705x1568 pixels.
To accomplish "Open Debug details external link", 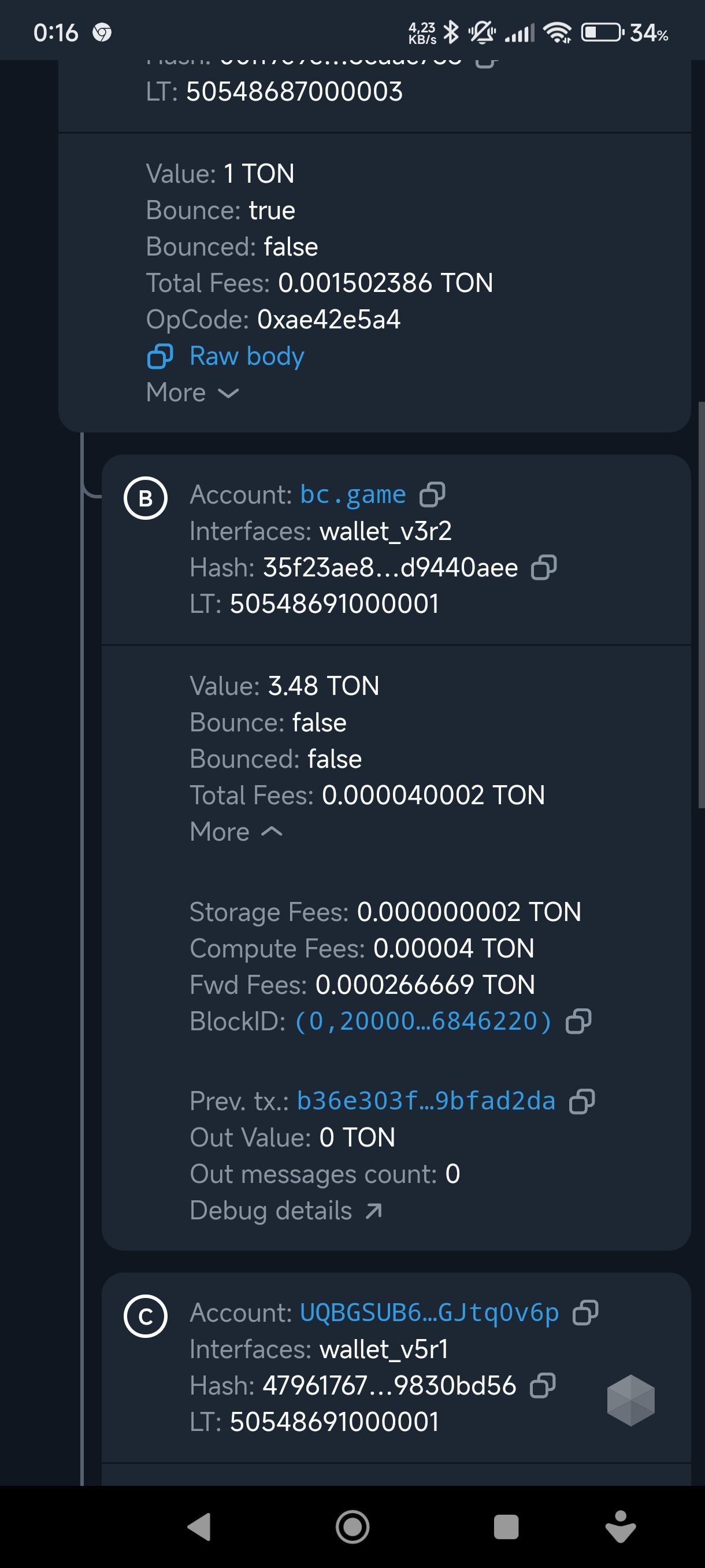I will (x=286, y=1211).
